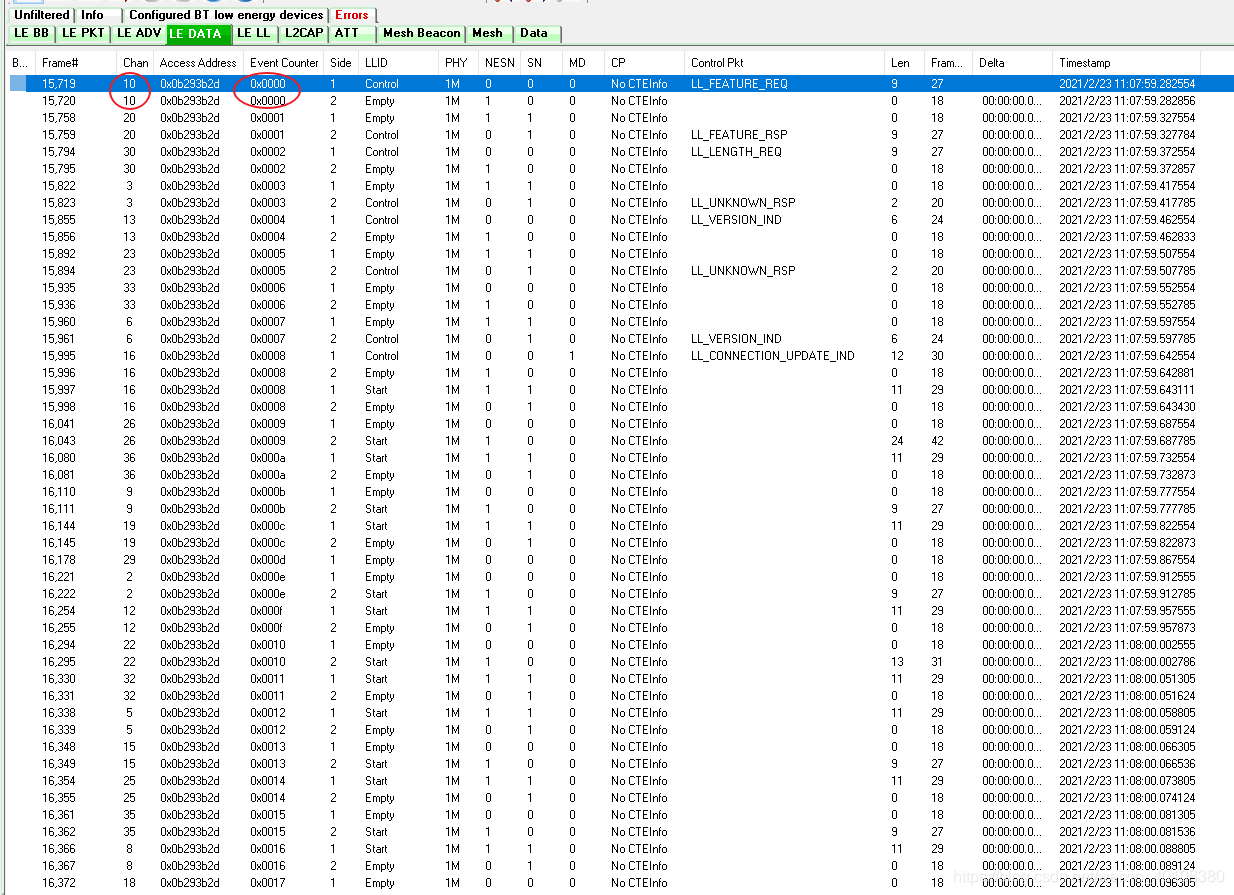Sort by the NESN column header
This screenshot has width=1234, height=895.
pos(500,63)
